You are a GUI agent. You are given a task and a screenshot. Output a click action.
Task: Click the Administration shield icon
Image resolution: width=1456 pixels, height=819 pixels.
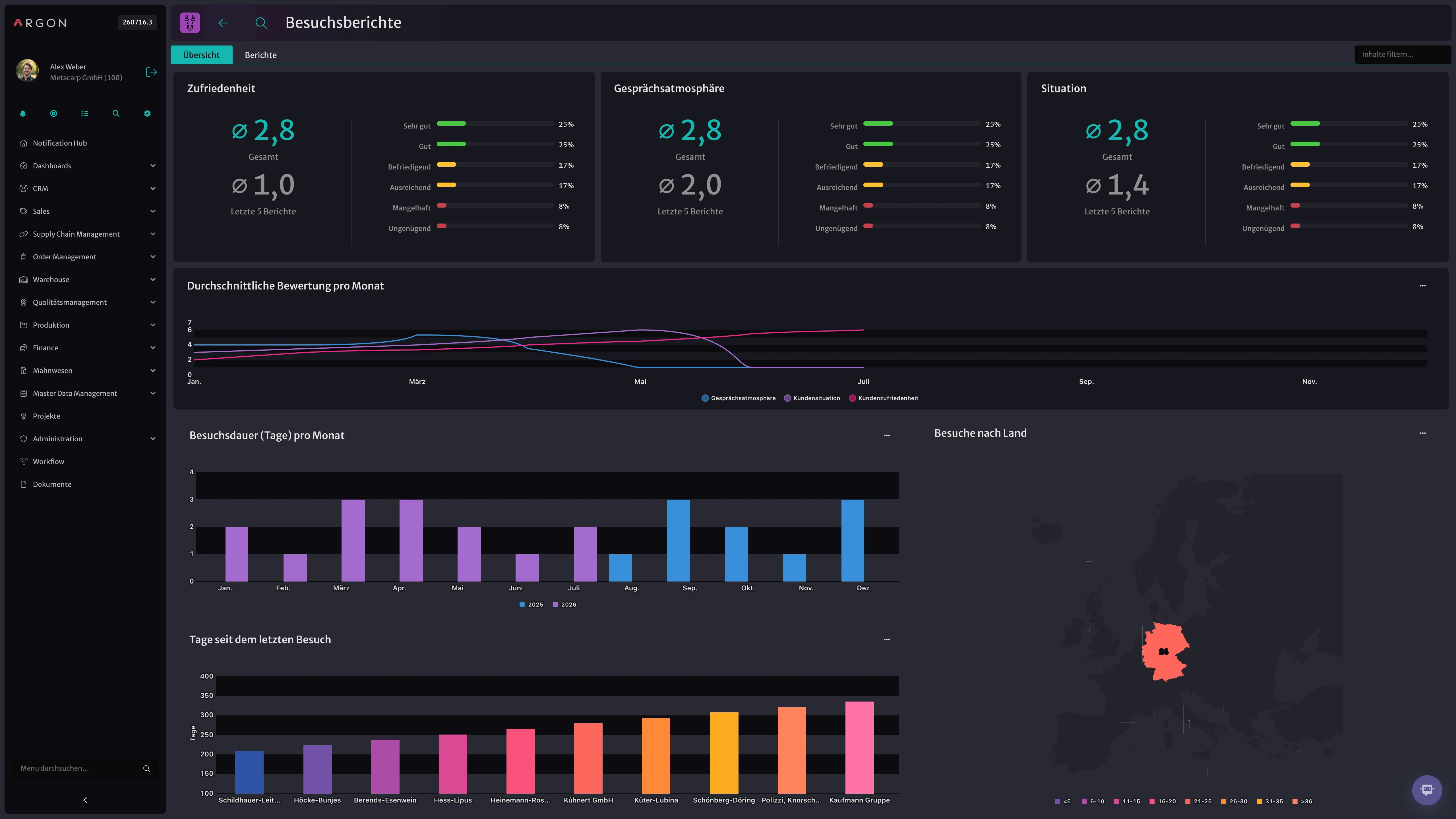[23, 439]
